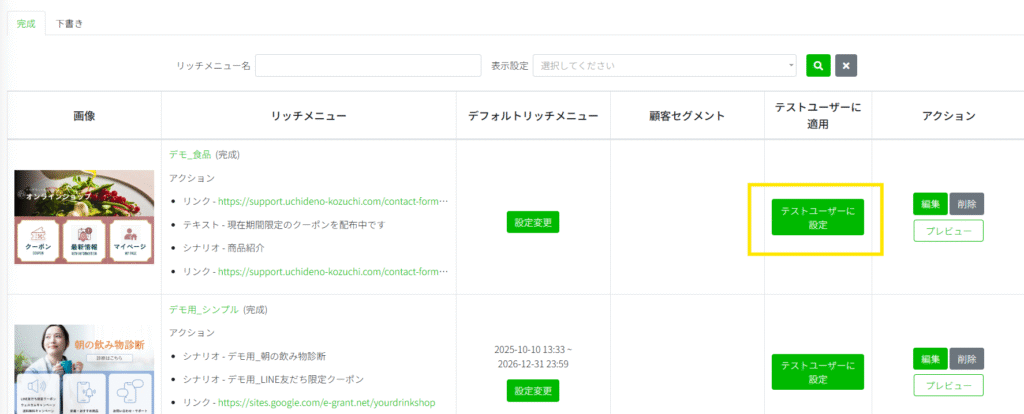
Task: Open the 表示設定 dropdown
Action: (665, 66)
